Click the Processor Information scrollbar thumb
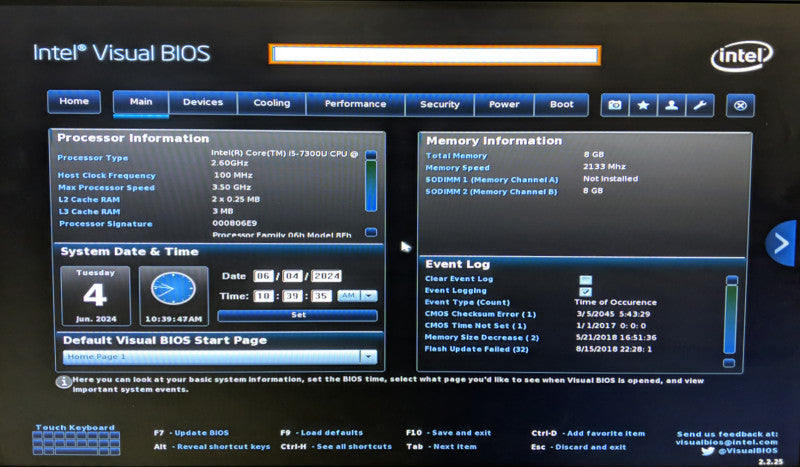The height and width of the screenshot is (467, 800). 371,186
